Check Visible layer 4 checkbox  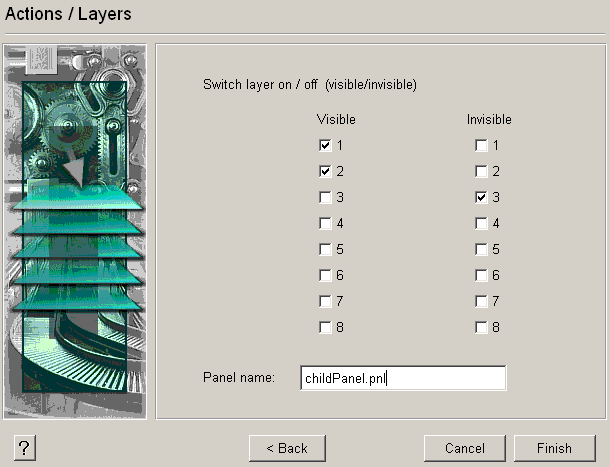(x=325, y=223)
